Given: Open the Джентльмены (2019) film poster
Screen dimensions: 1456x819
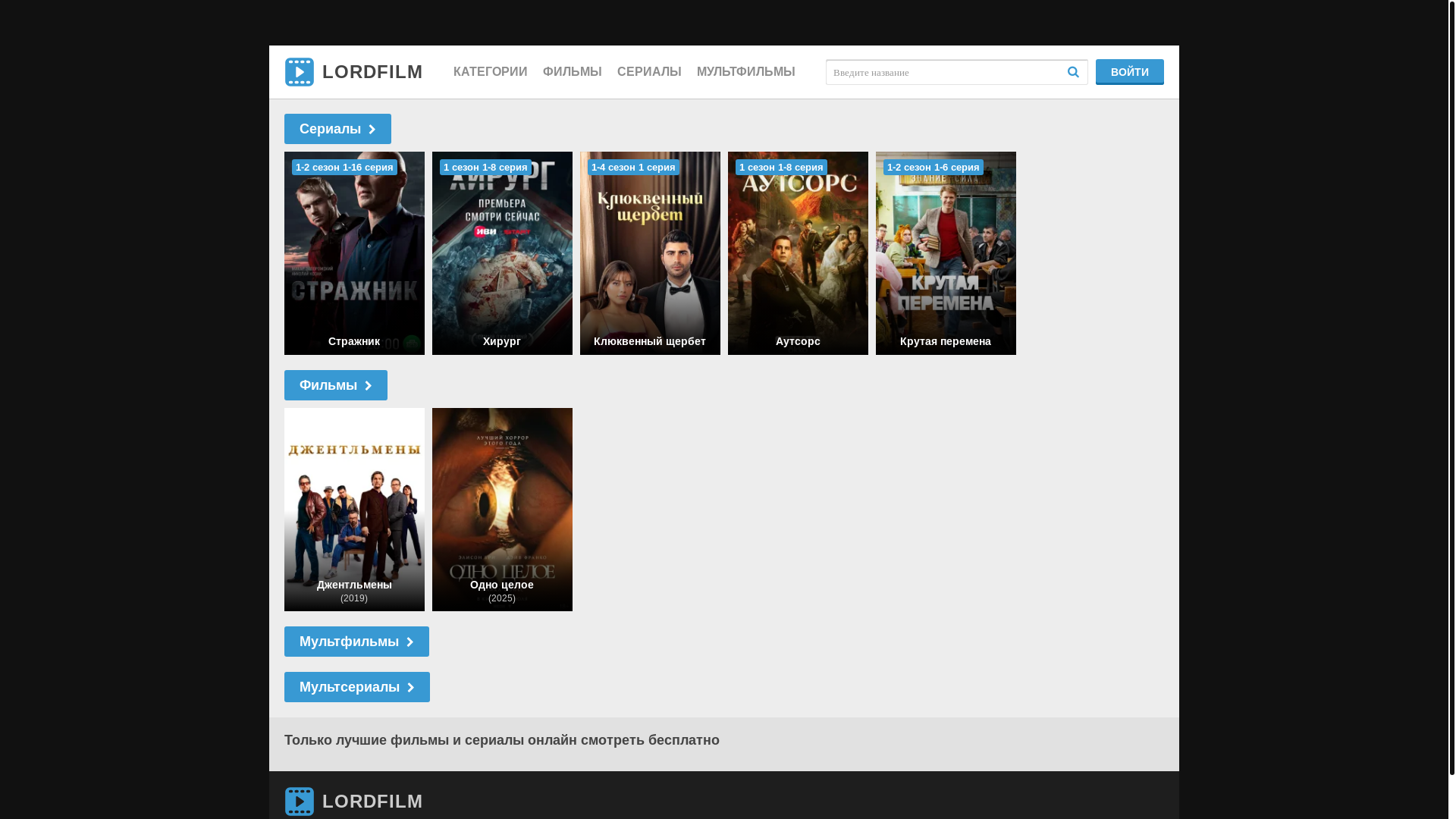Looking at the screenshot, I should pos(354,510).
